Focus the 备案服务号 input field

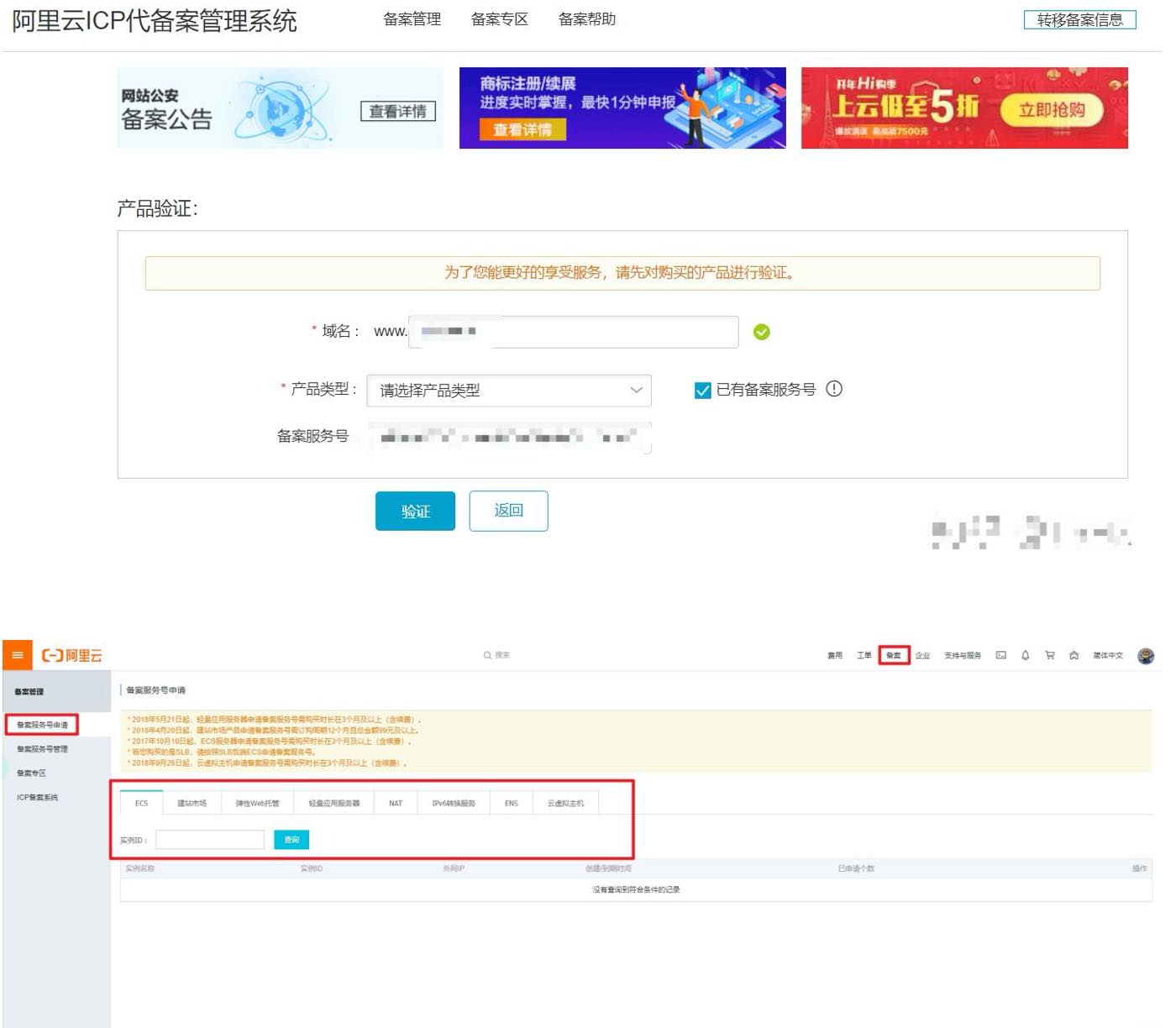509,438
